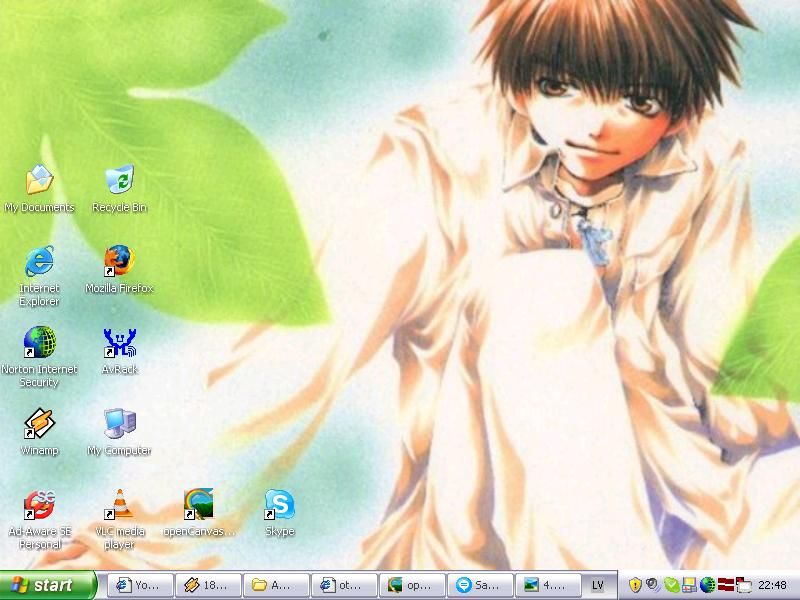Select the Skype desktop shortcut
Screen dimensions: 800x600
click(x=280, y=513)
